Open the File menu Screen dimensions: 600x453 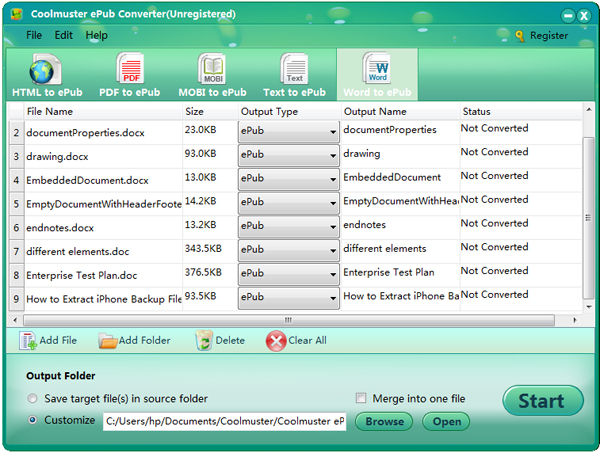pos(34,35)
